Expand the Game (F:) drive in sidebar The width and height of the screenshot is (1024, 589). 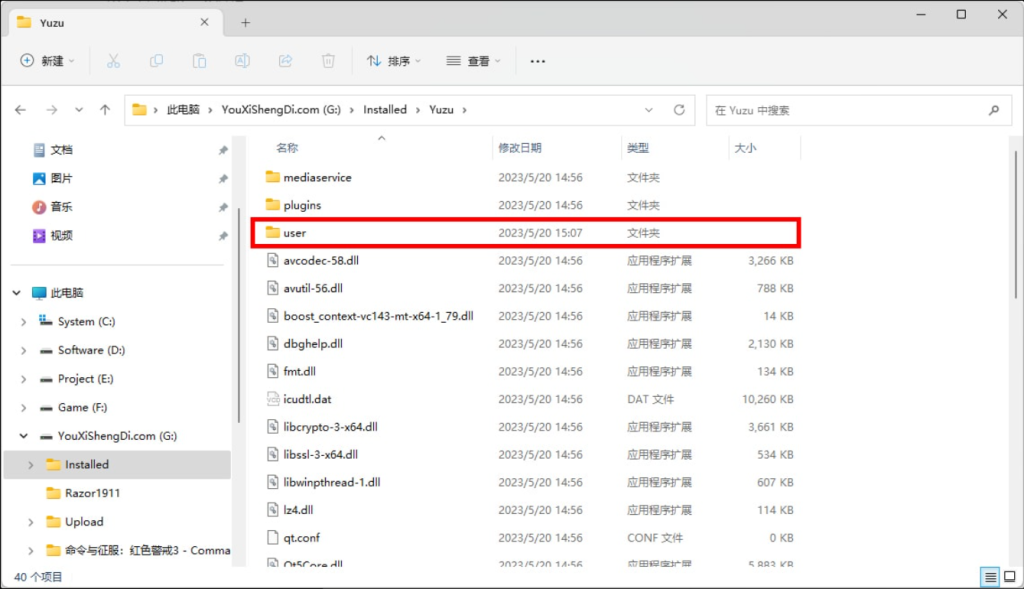22,407
